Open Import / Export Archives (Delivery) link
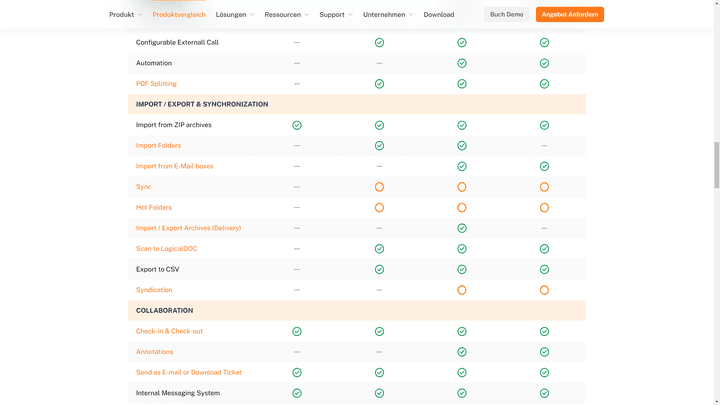 188,228
